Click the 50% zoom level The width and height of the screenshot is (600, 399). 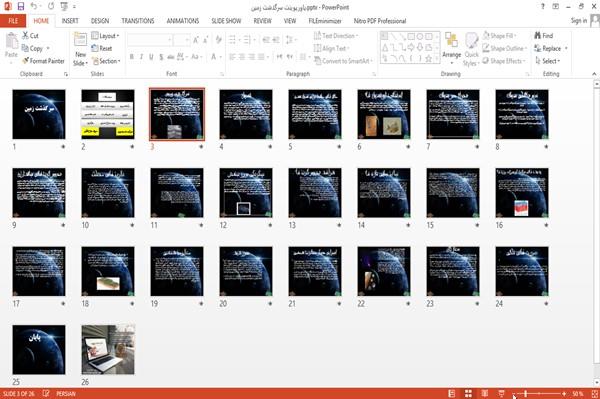click(578, 394)
